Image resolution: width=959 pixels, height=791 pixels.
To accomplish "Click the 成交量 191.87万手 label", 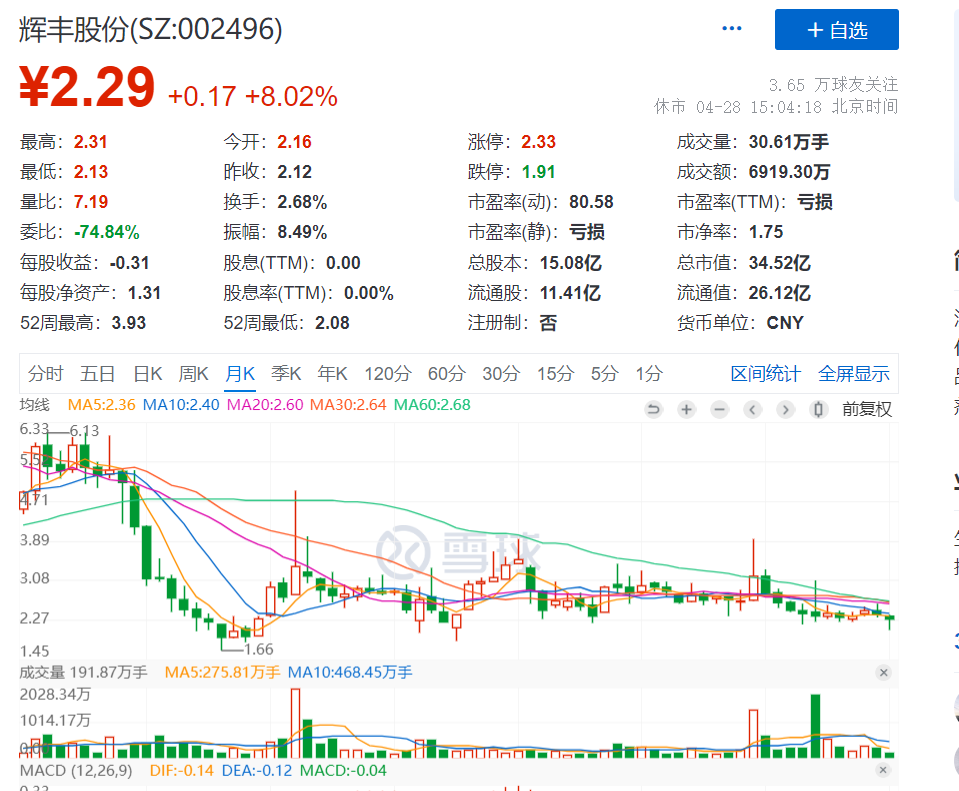I will (83, 672).
